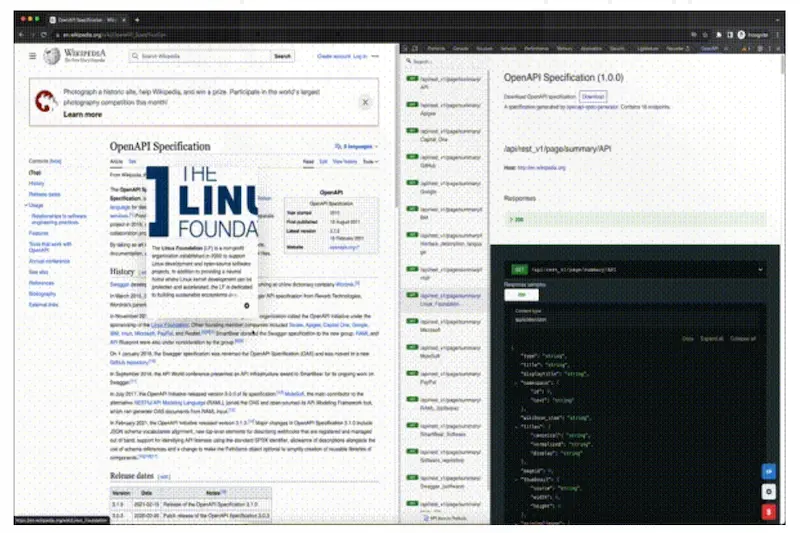Switch to the Talk tab
This screenshot has height=533, width=800.
pyautogui.click(x=132, y=161)
